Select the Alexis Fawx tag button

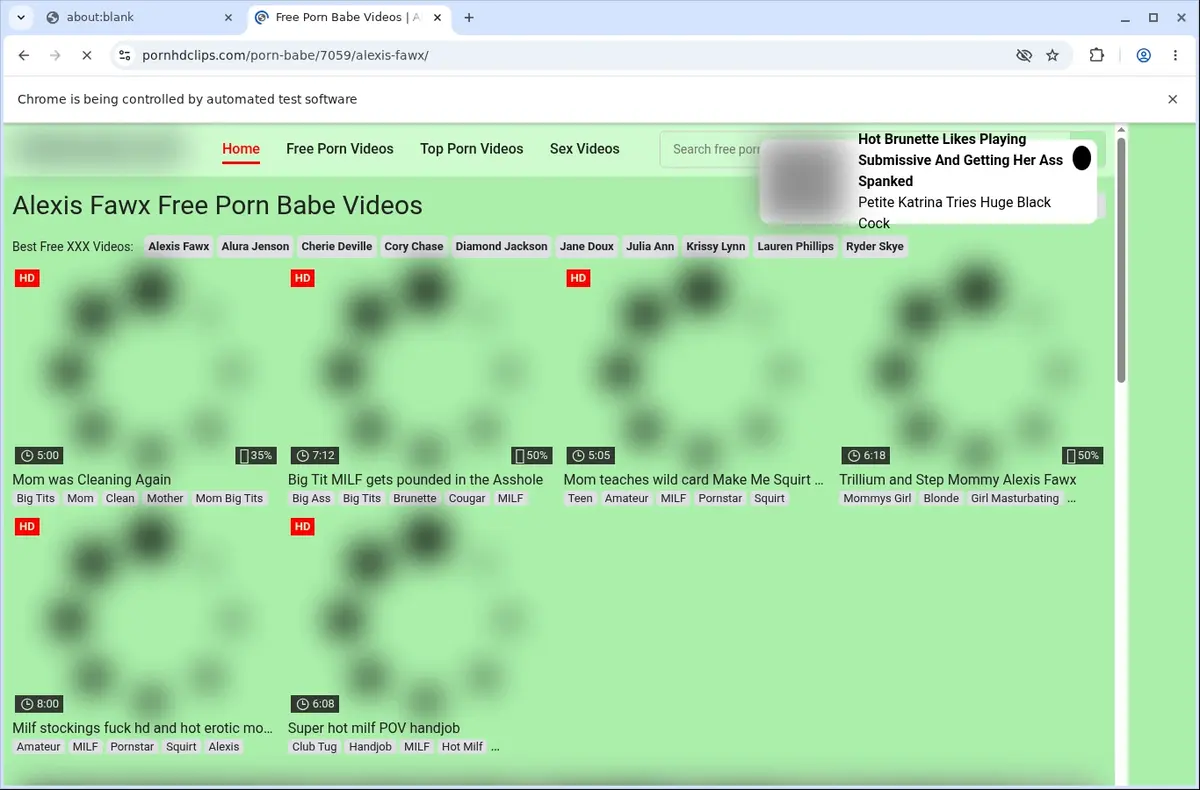179,246
